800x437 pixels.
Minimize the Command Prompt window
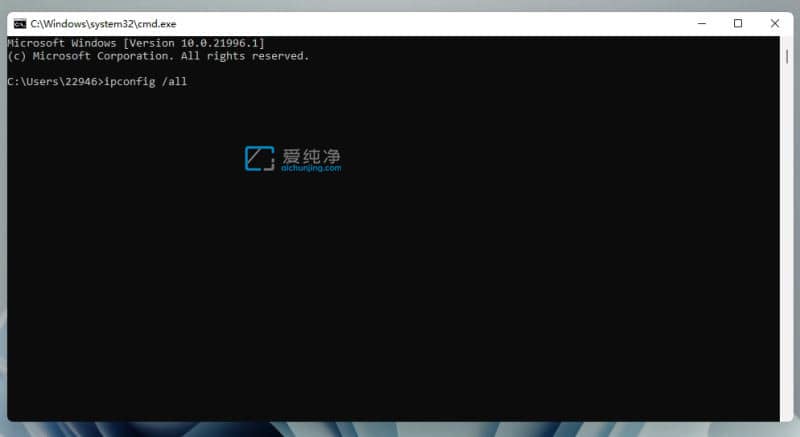click(x=702, y=23)
